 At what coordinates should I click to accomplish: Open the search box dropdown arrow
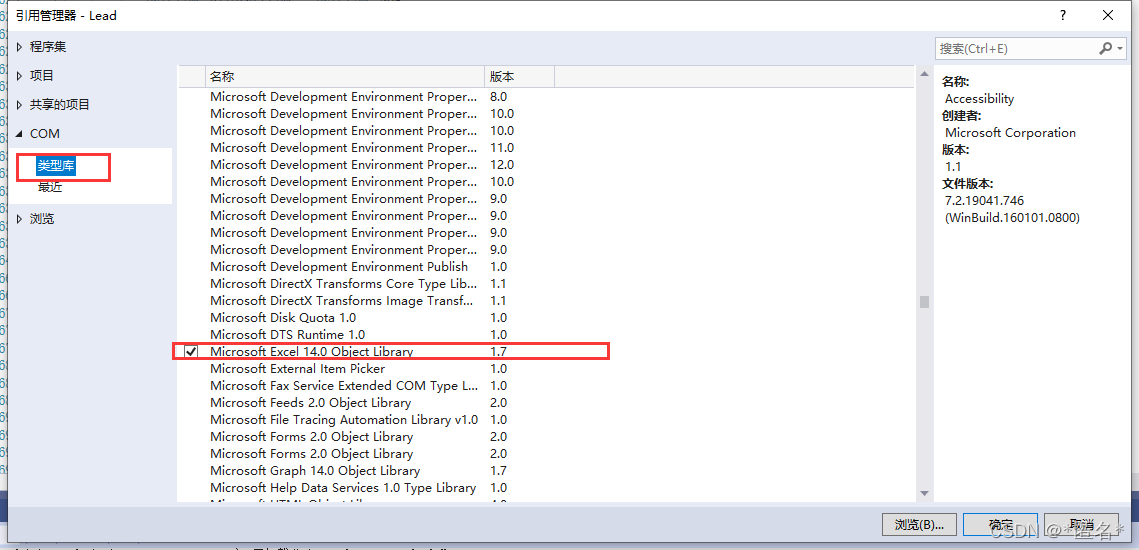pyautogui.click(x=1120, y=49)
